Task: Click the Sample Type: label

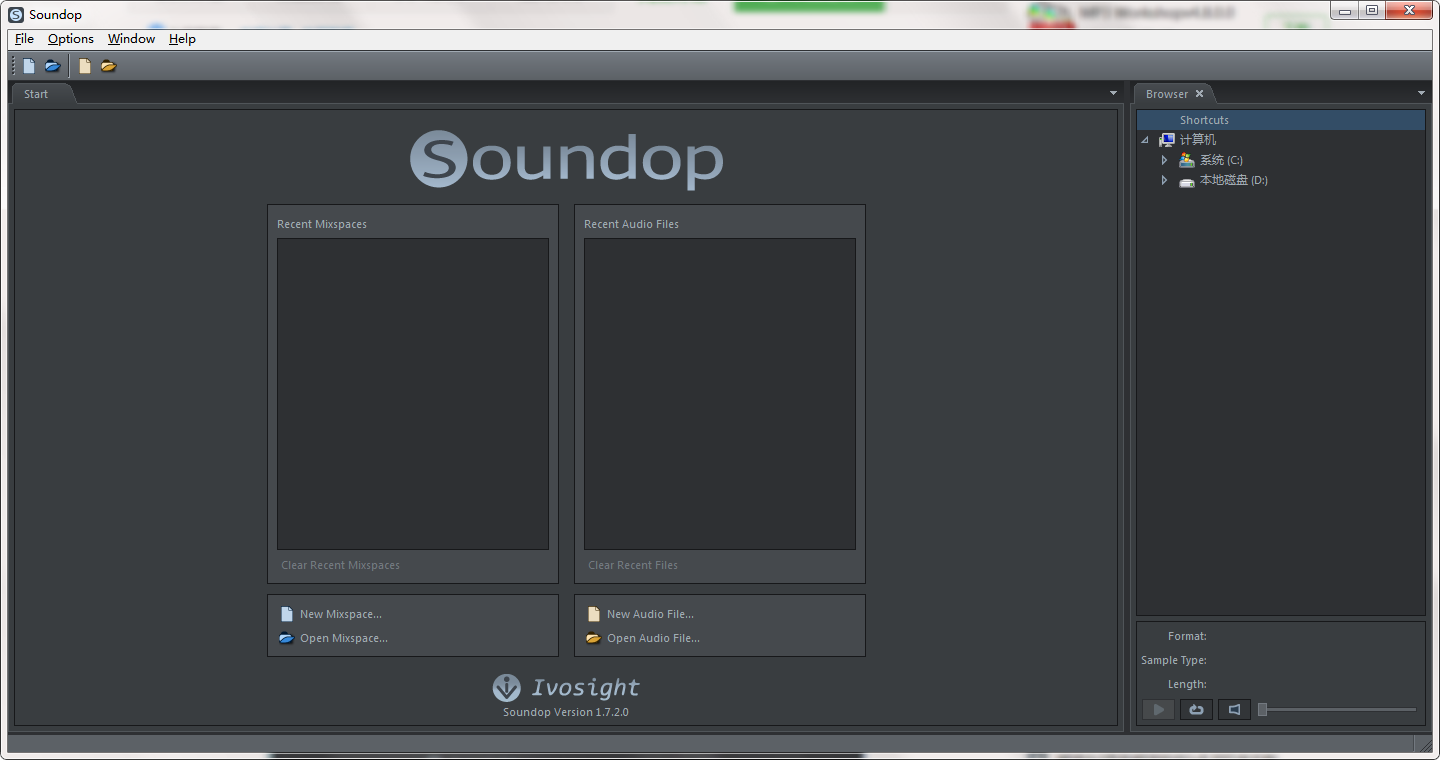Action: click(x=1174, y=660)
